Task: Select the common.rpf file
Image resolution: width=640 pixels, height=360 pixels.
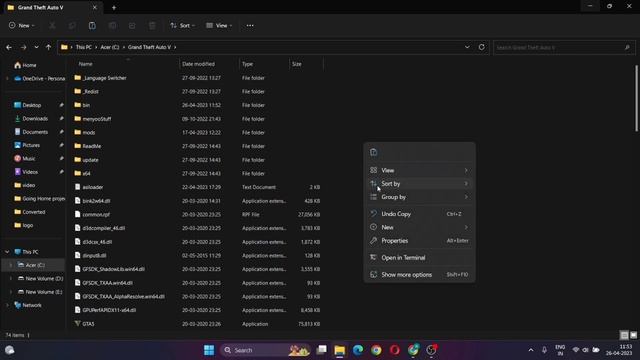Action: (x=96, y=215)
